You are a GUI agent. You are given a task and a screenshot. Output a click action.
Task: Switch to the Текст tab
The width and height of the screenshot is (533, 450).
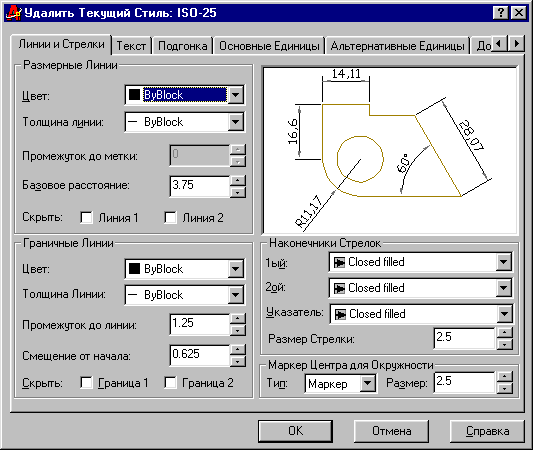pyautogui.click(x=131, y=46)
